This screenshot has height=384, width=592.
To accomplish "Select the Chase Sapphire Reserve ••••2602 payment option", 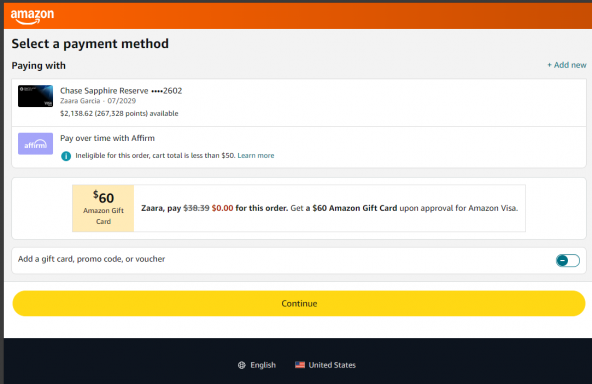I will click(299, 102).
